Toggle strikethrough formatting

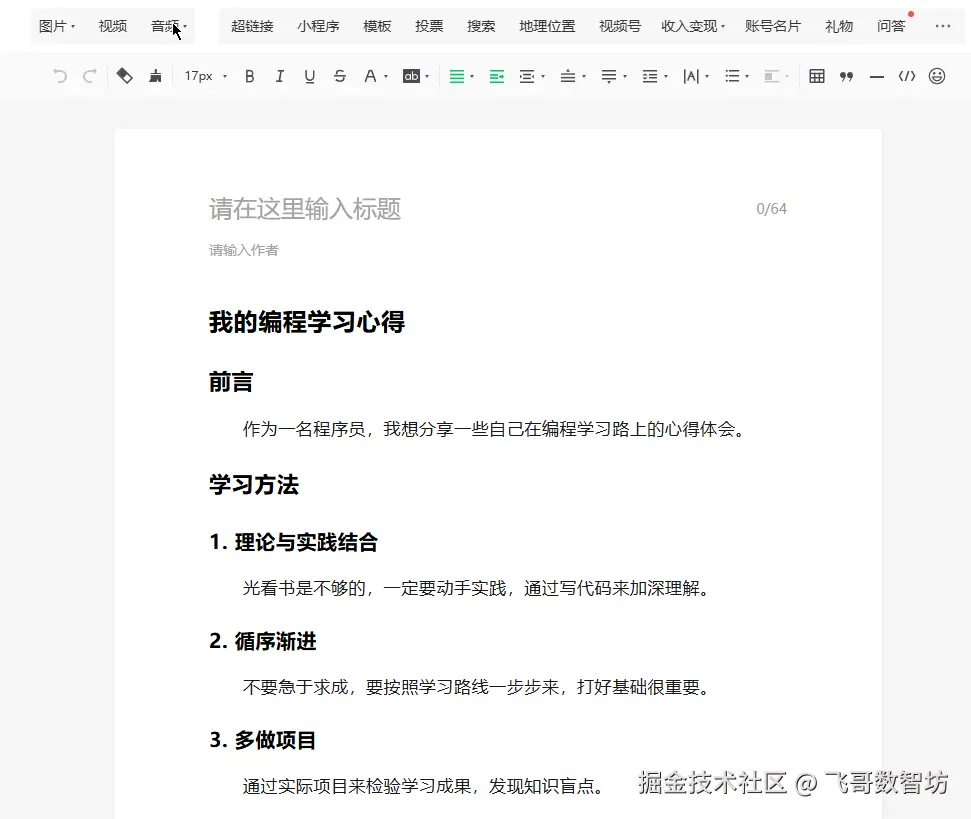[x=339, y=76]
